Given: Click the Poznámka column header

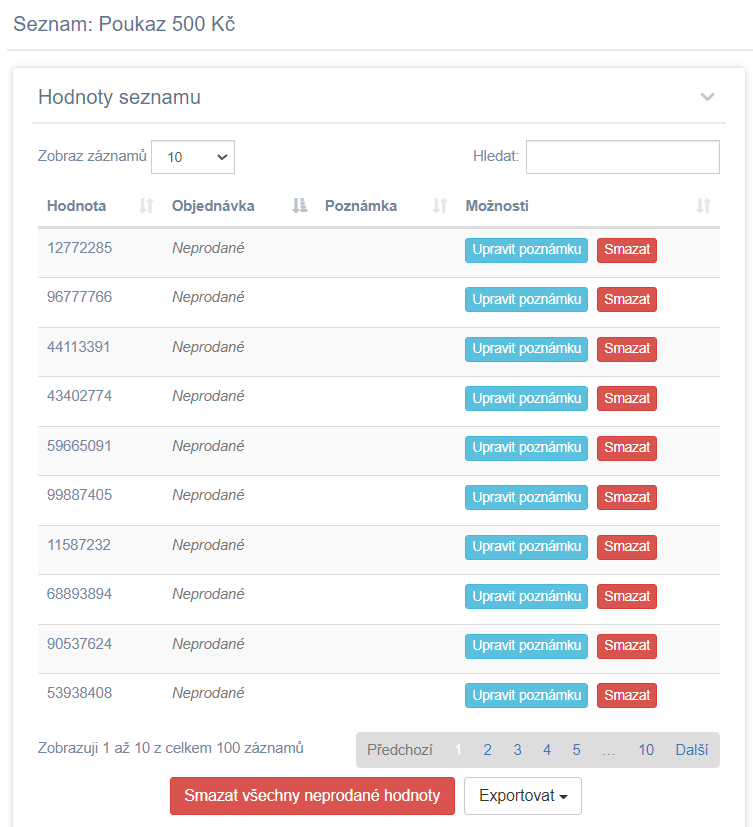Looking at the screenshot, I should pyautogui.click(x=361, y=206).
